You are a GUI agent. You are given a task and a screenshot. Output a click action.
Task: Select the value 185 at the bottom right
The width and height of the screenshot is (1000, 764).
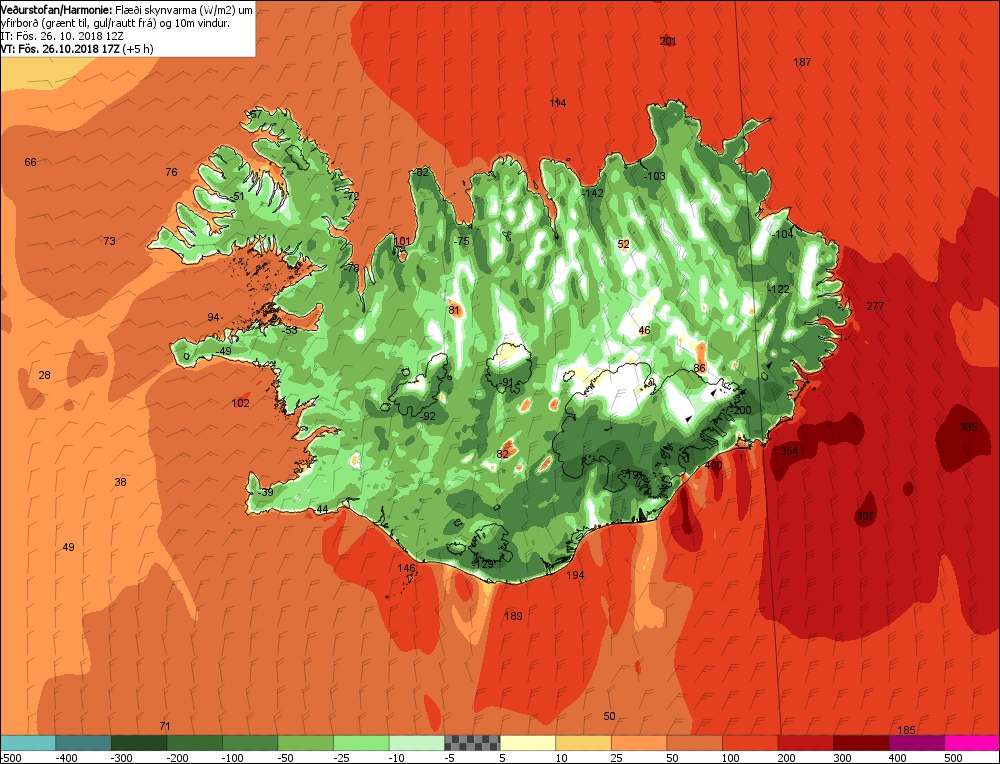point(906,730)
